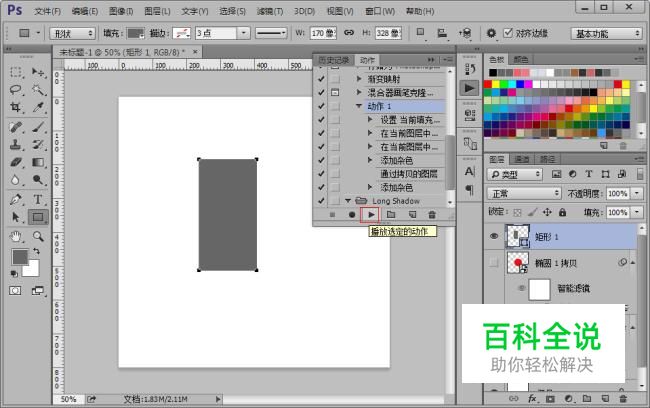This screenshot has width=650, height=408.
Task: Click the fill color swatch
Action: (136, 33)
